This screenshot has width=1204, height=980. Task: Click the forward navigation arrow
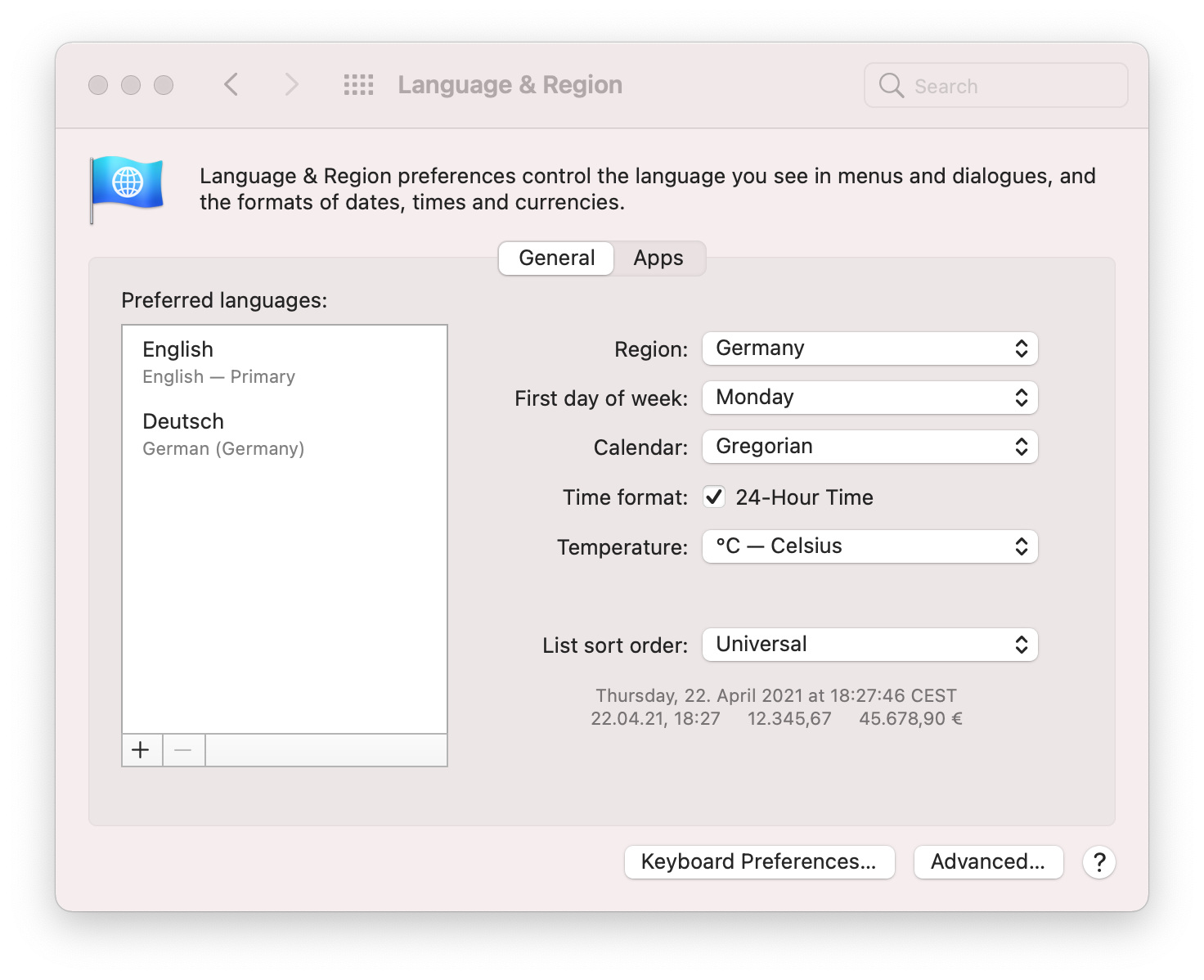click(291, 84)
